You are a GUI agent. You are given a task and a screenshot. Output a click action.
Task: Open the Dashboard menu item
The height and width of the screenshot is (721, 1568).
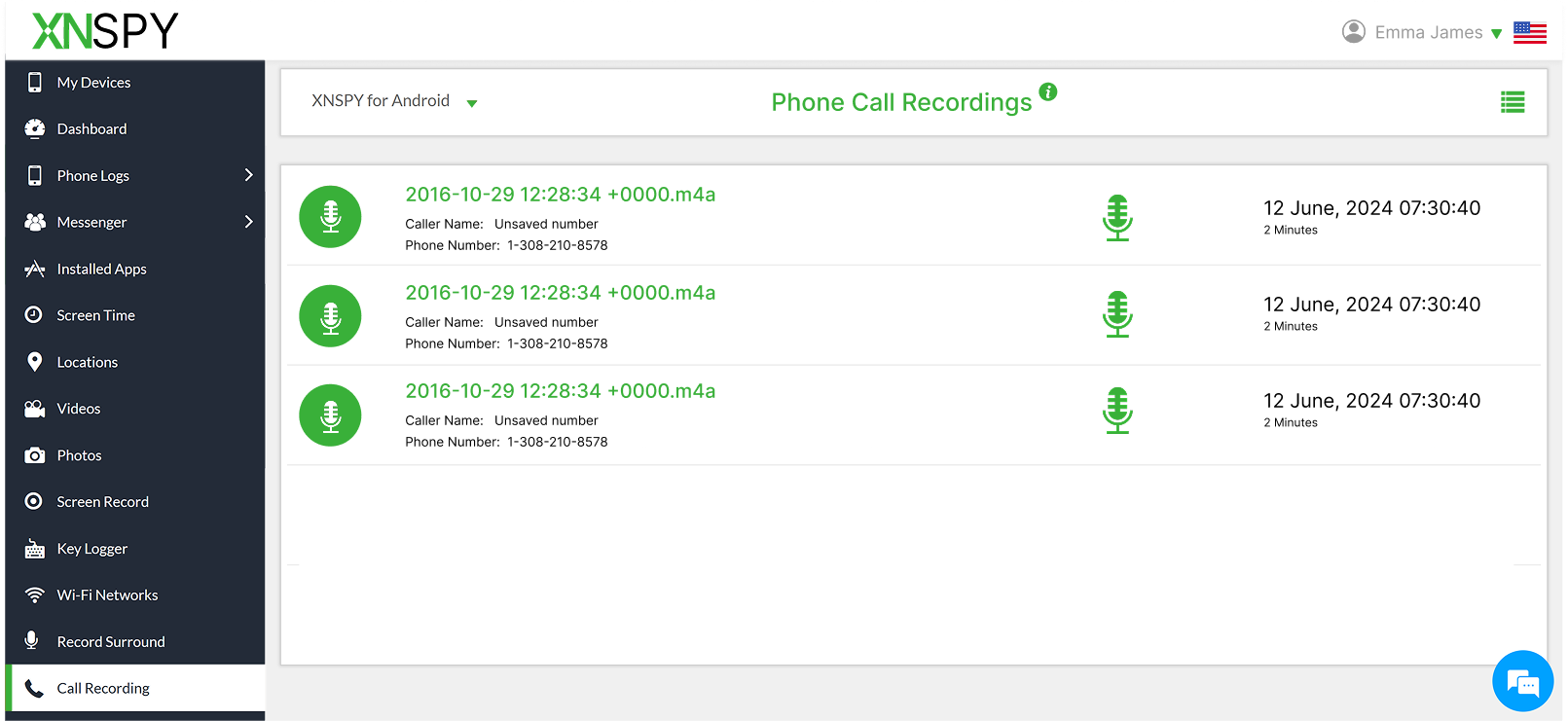click(91, 129)
